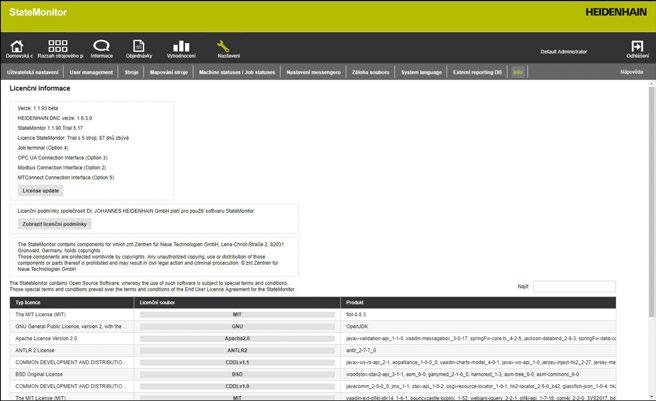
Task: Click the page vertical scrollbar thumb
Action: [651, 201]
